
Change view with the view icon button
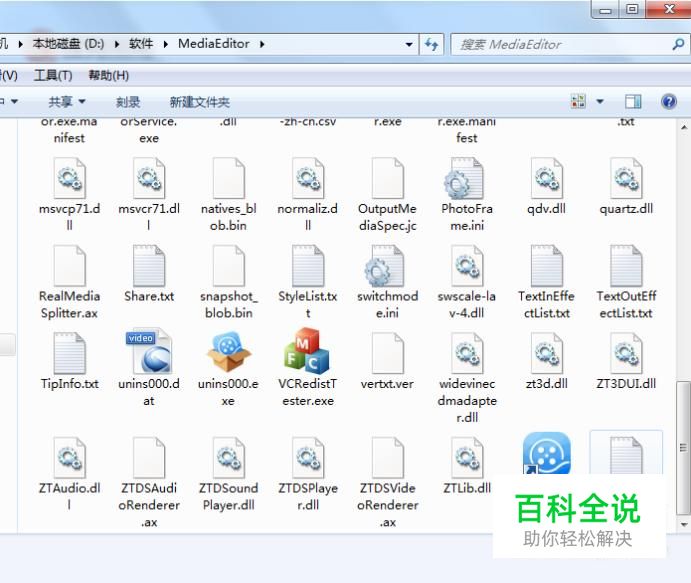pos(578,101)
